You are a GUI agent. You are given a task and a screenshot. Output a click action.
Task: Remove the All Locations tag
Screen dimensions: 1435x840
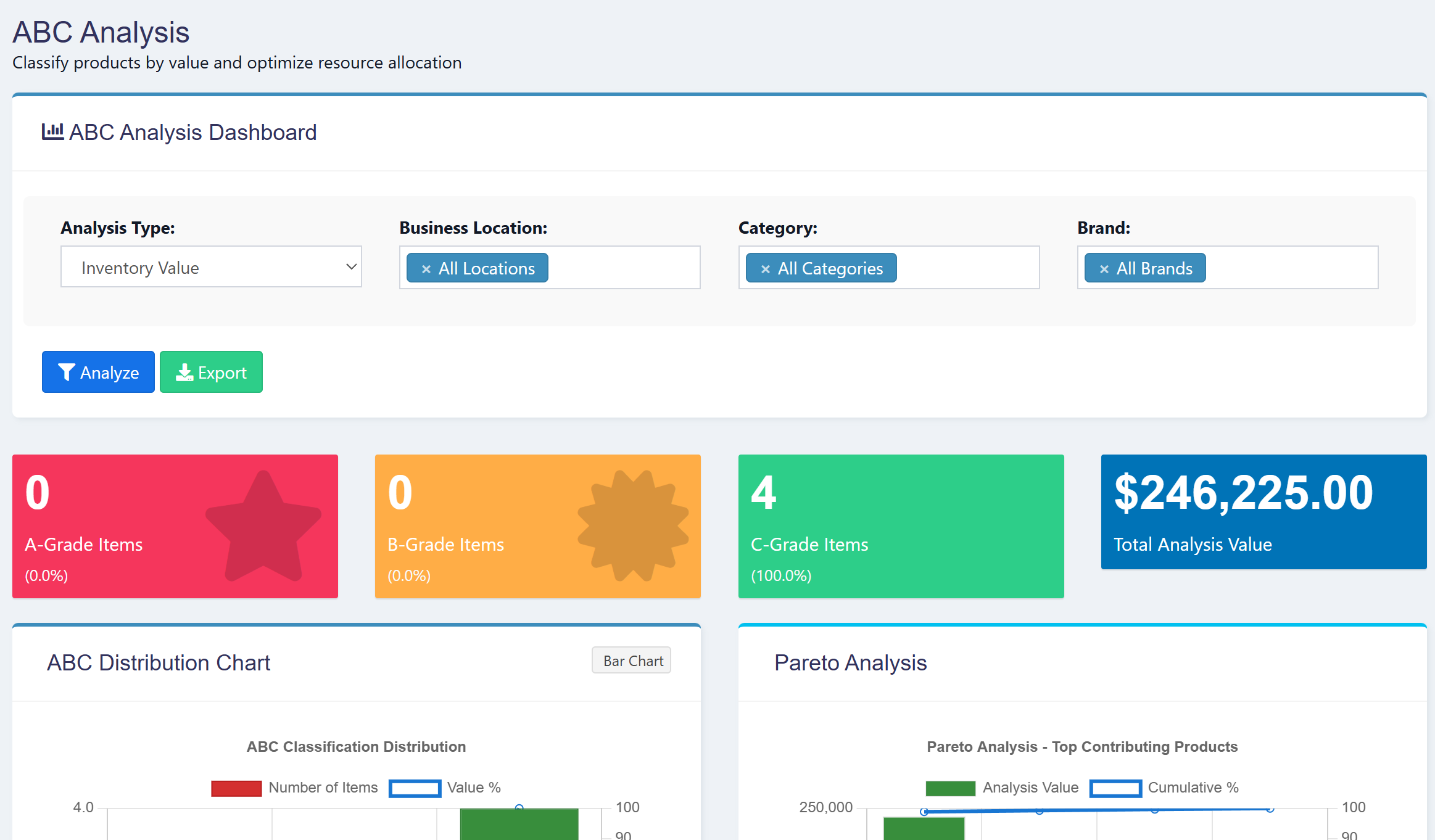(426, 269)
